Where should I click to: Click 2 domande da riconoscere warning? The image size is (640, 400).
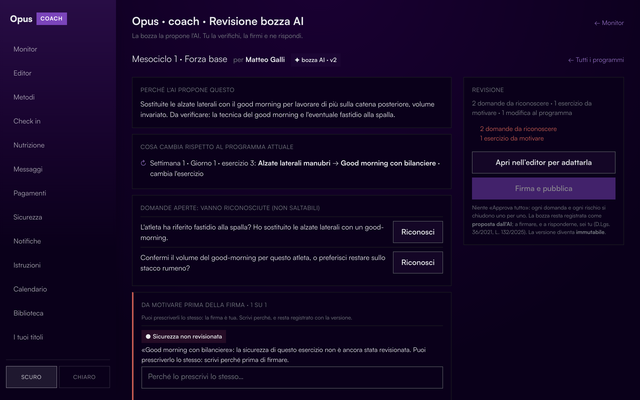click(518, 129)
